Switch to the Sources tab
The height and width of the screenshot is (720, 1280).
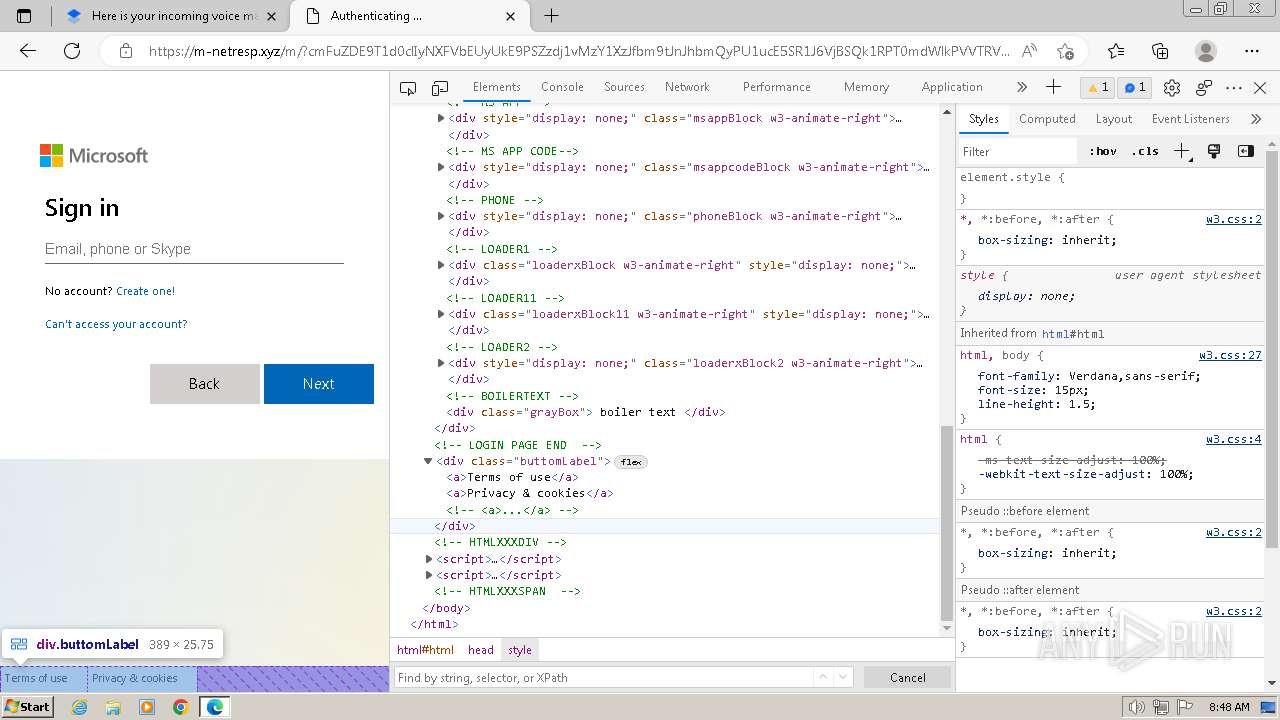click(624, 87)
